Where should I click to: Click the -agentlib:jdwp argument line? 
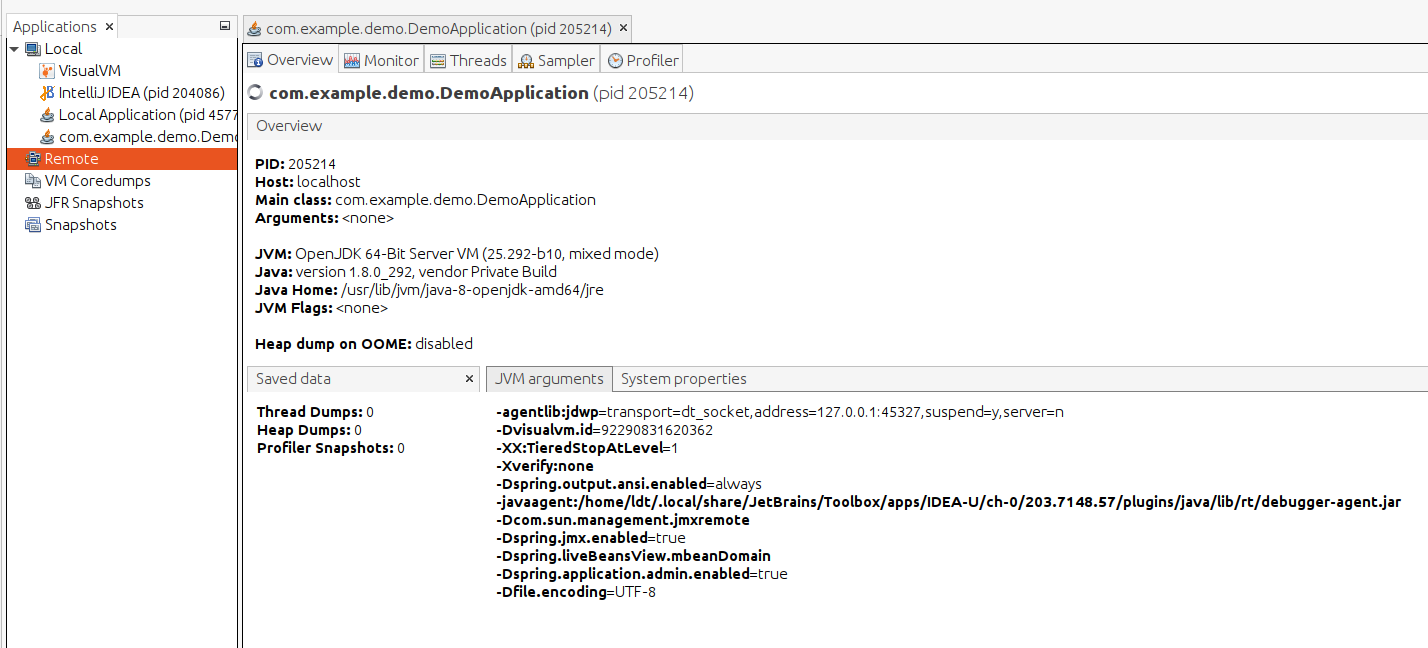tap(780, 412)
